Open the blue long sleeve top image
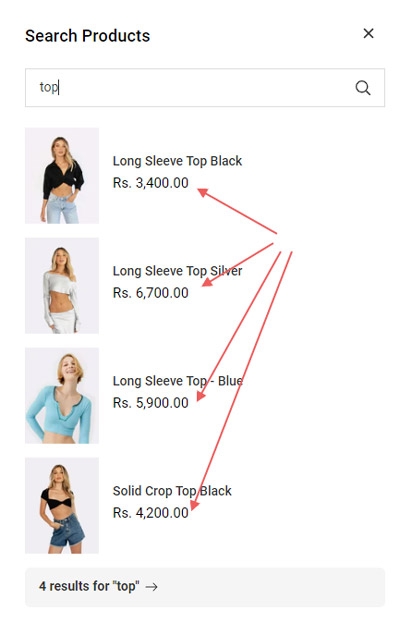Image resolution: width=400 pixels, height=623 pixels. (62, 396)
